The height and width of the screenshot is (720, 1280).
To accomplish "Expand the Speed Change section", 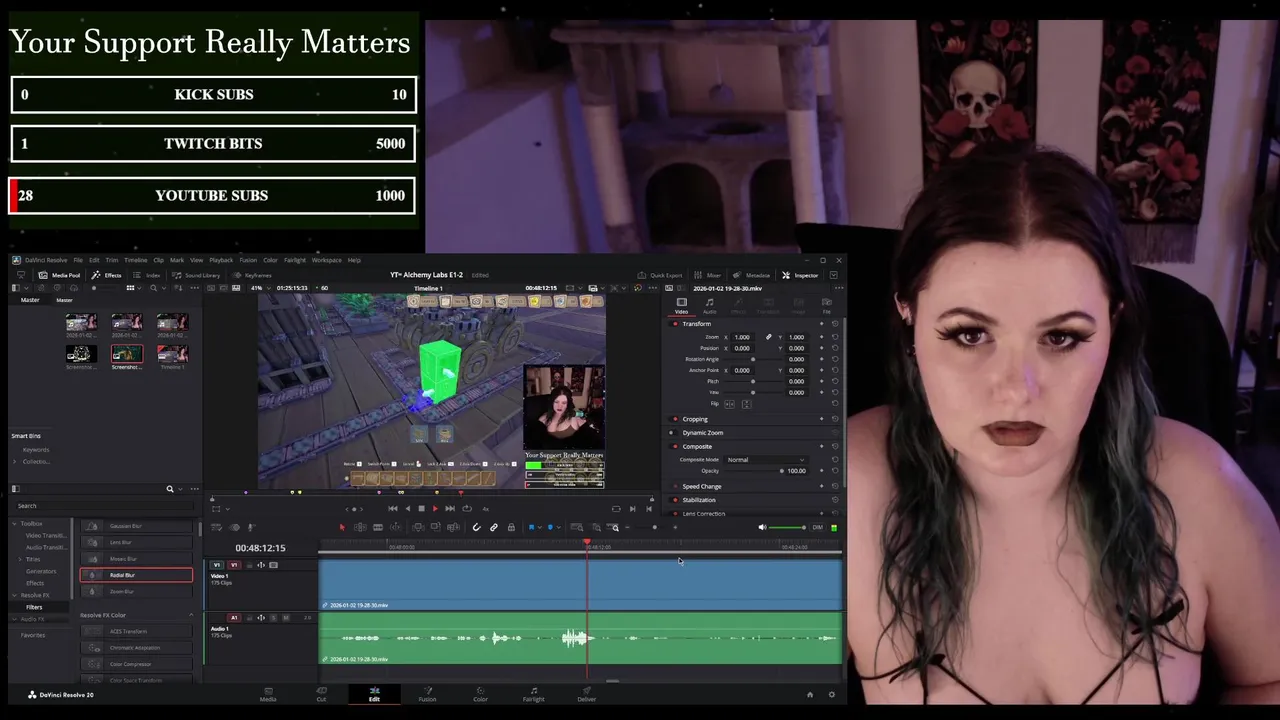I will [x=702, y=486].
